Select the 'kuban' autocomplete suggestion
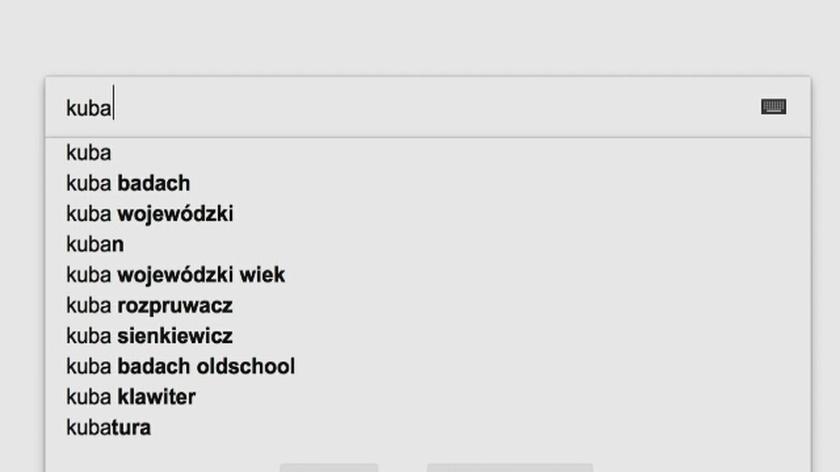The width and height of the screenshot is (840, 472). [95, 244]
